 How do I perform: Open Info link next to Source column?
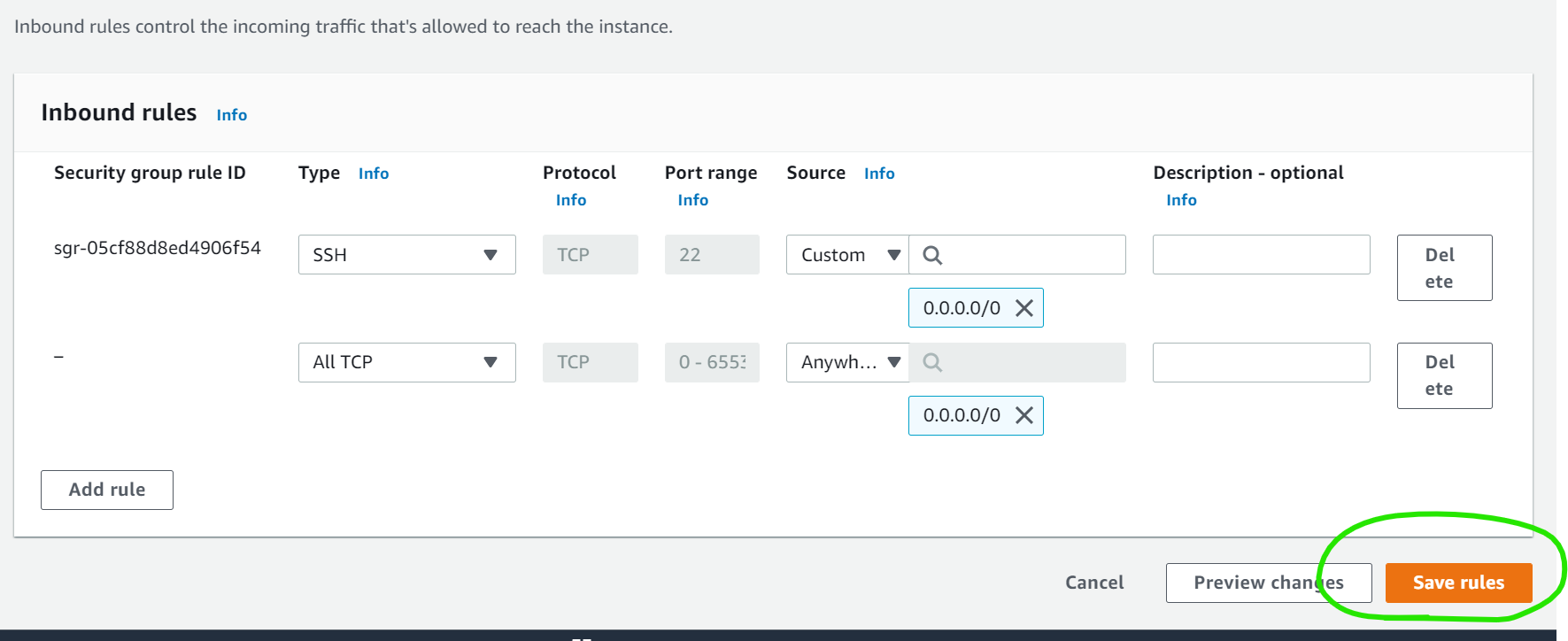(x=879, y=174)
